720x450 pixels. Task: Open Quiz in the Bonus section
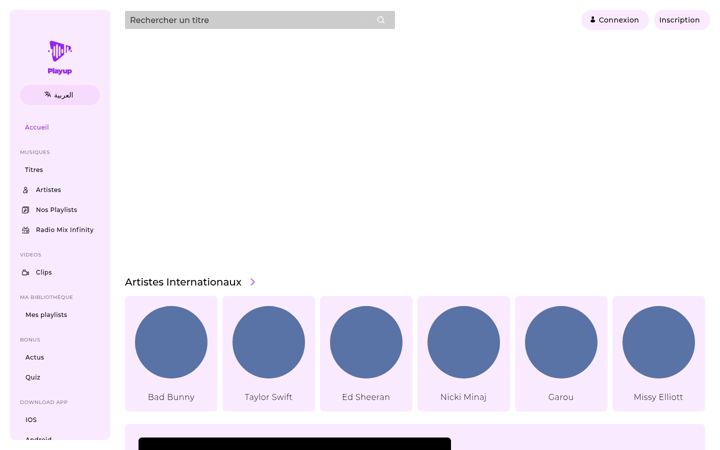pos(33,377)
